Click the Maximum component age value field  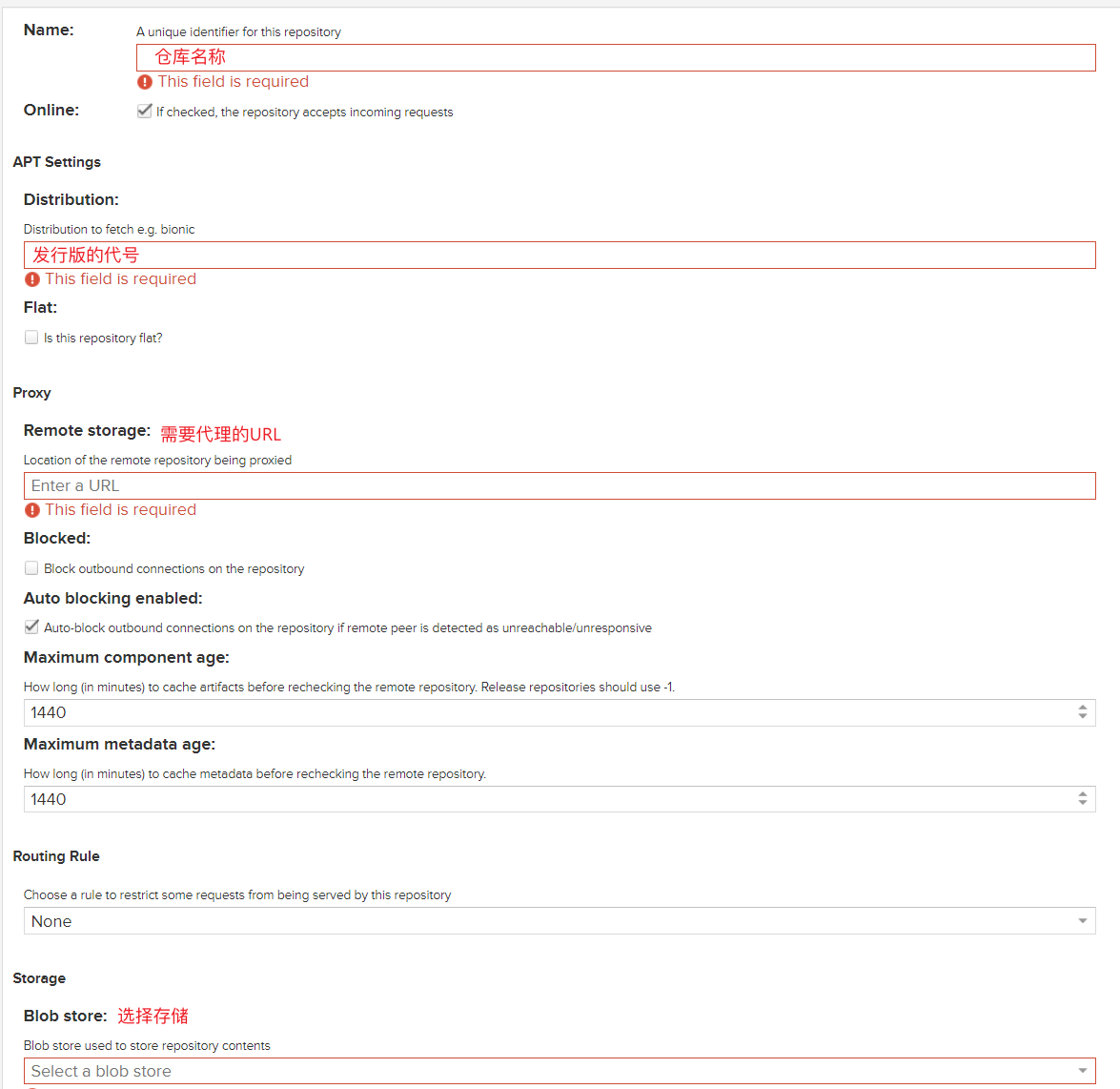point(543,712)
